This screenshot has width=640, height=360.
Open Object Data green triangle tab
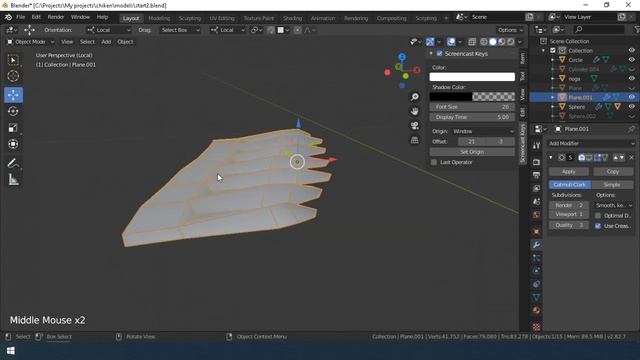536,297
